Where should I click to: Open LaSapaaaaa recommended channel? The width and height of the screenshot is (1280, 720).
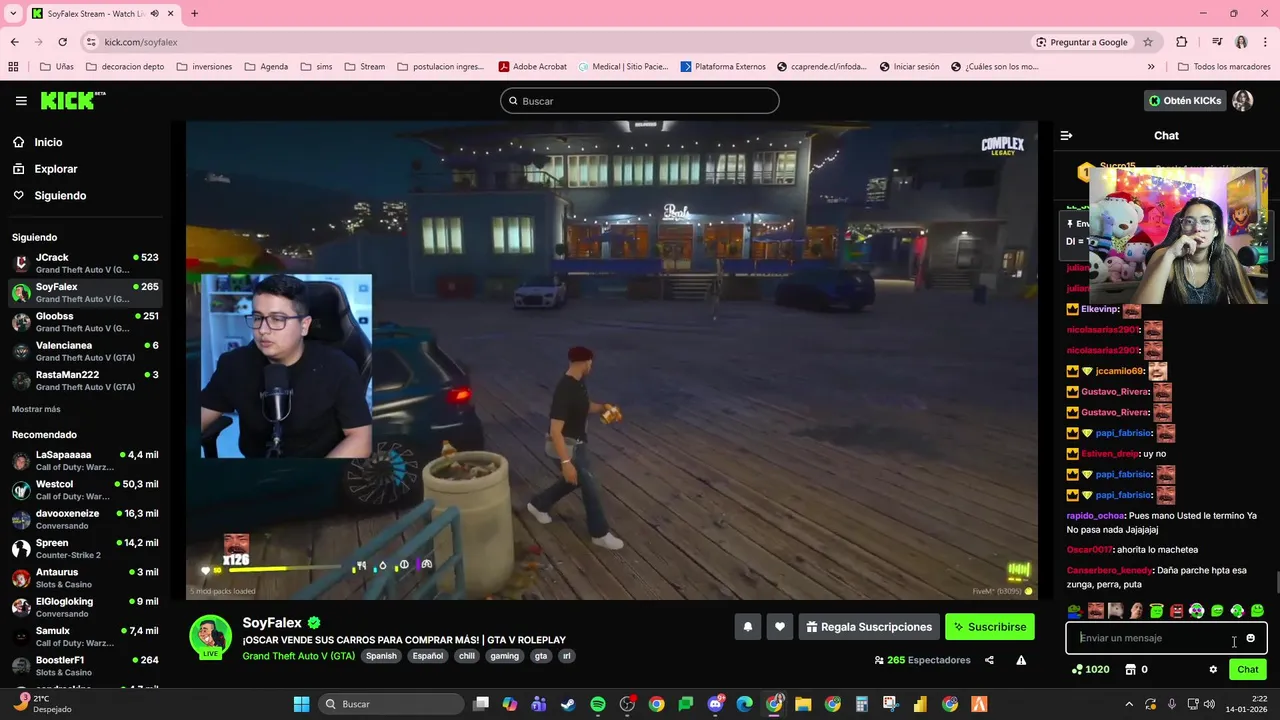(x=85, y=460)
